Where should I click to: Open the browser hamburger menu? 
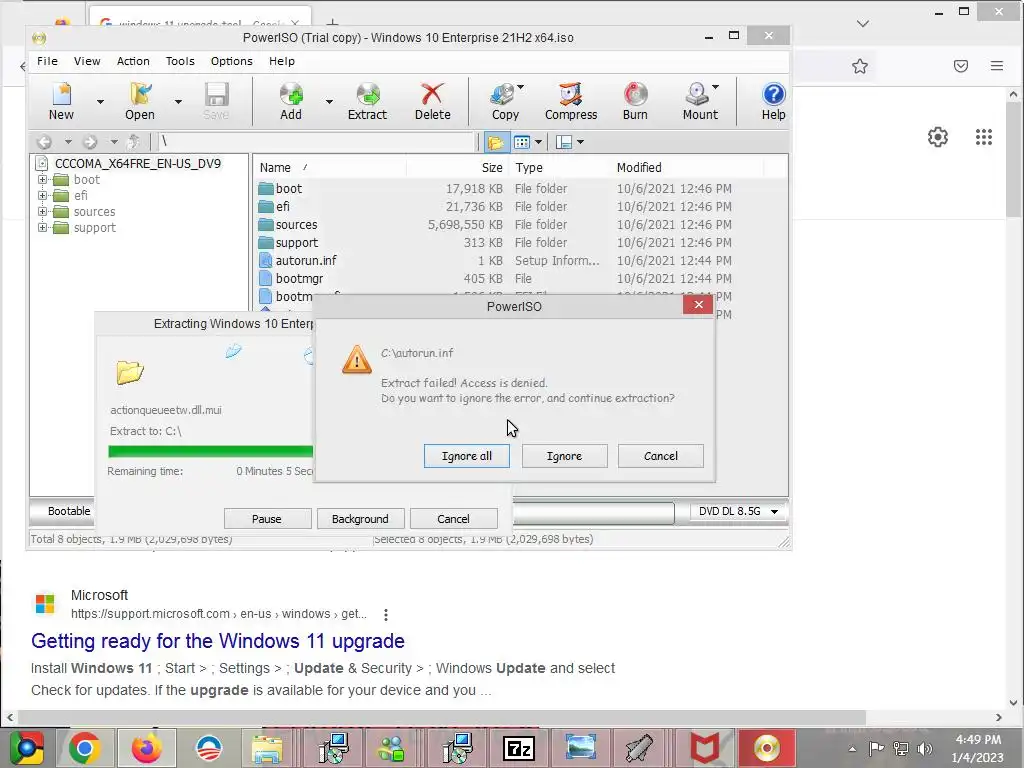coord(997,66)
